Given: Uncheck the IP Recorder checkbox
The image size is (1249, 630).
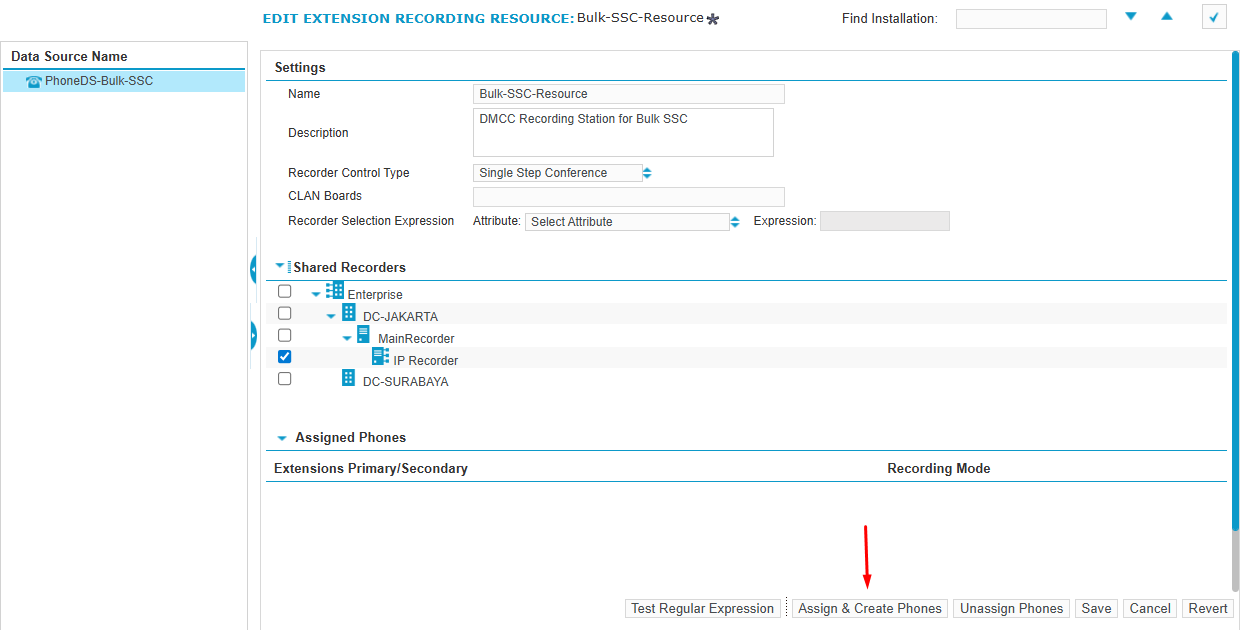Looking at the screenshot, I should pyautogui.click(x=285, y=357).
